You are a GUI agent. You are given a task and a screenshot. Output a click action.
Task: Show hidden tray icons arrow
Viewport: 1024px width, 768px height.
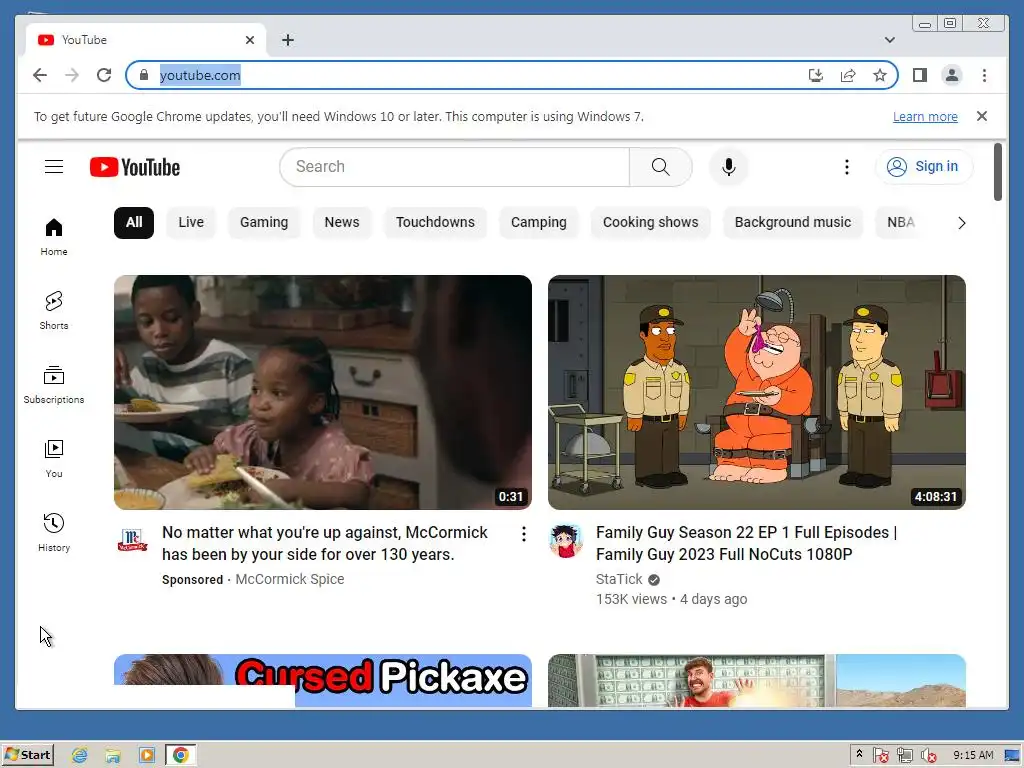[x=859, y=754]
